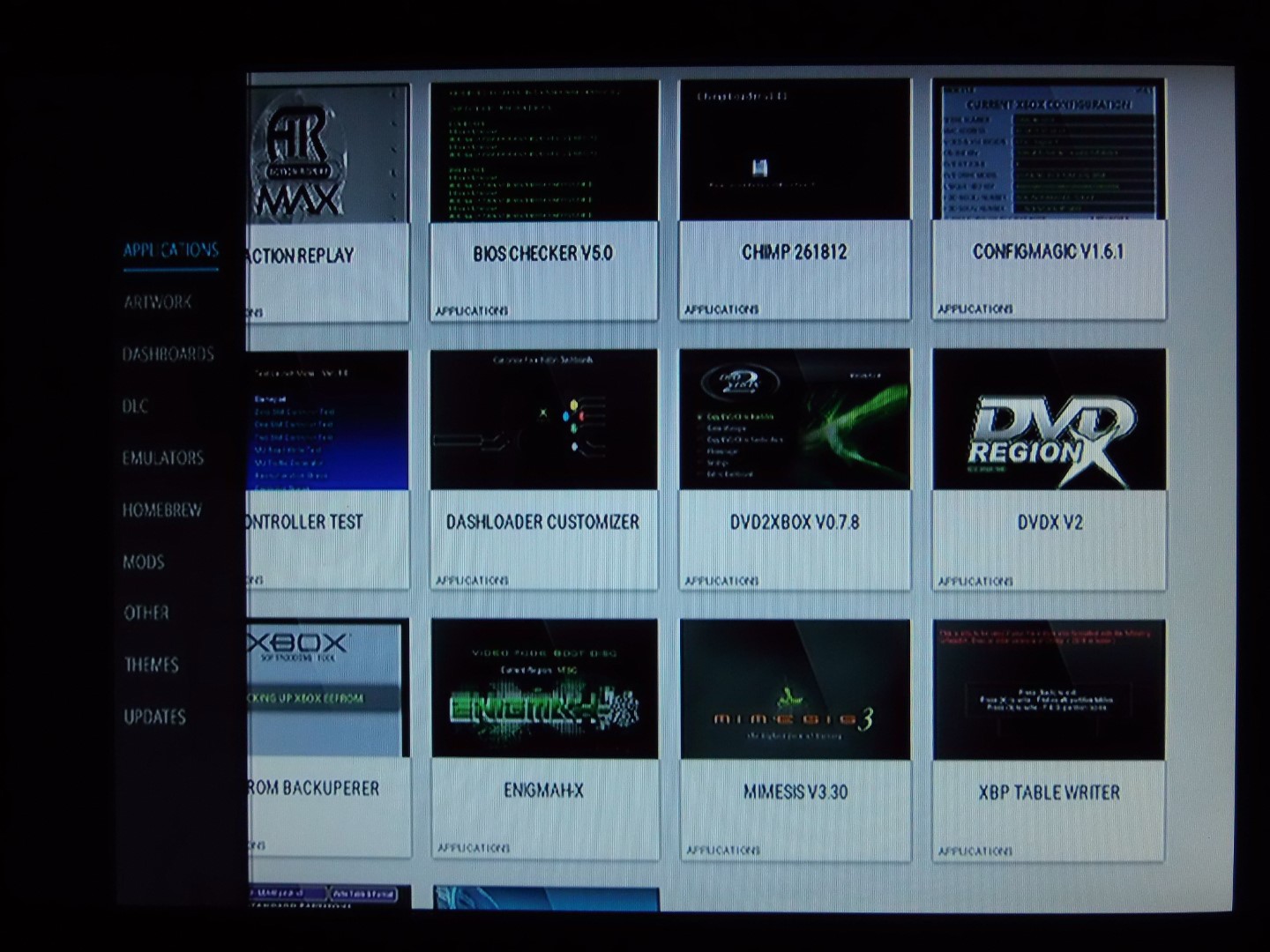
Task: Click Applications tag under ConfigMagic
Action: [975, 309]
